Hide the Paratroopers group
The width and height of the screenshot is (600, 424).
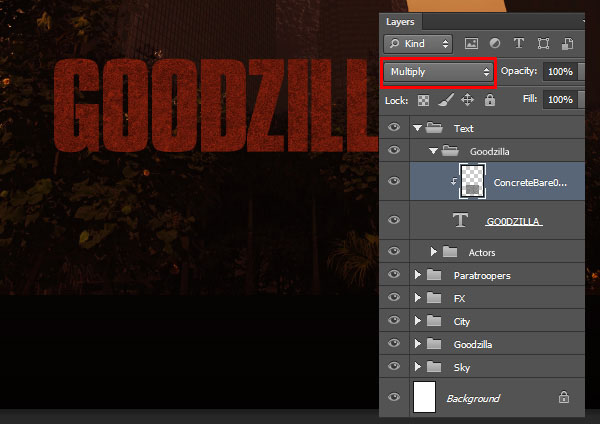click(x=394, y=274)
